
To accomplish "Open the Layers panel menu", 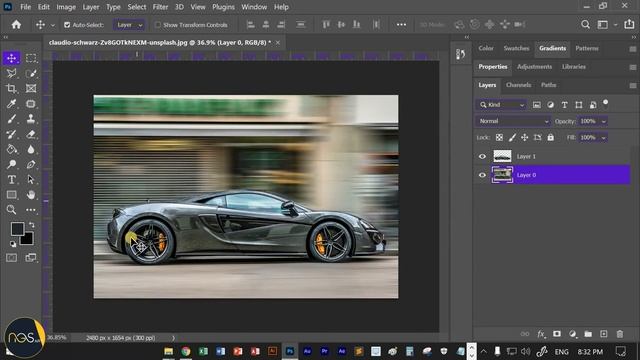I will 633,85.
